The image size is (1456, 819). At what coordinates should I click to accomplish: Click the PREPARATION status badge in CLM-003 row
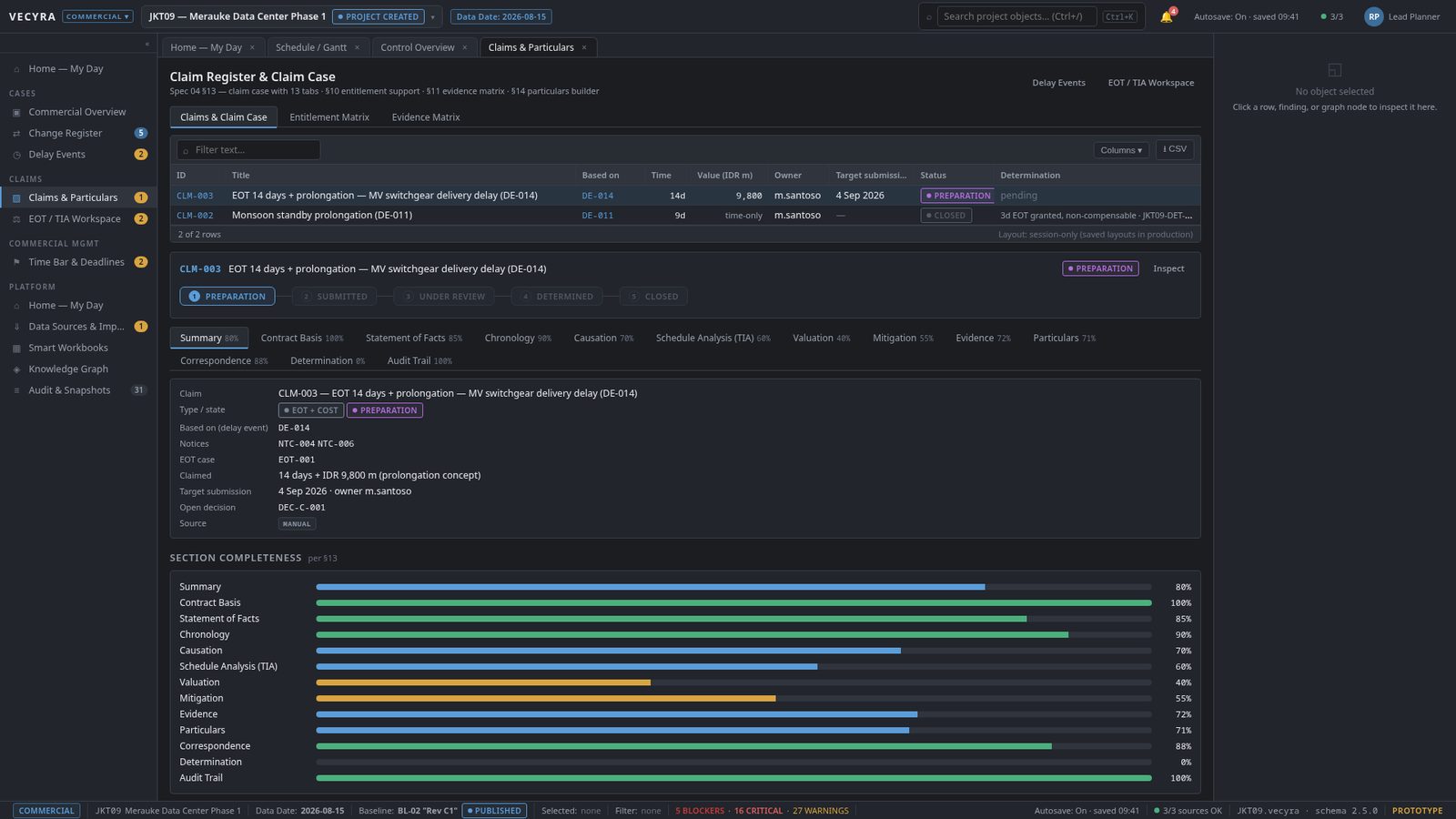click(957, 196)
